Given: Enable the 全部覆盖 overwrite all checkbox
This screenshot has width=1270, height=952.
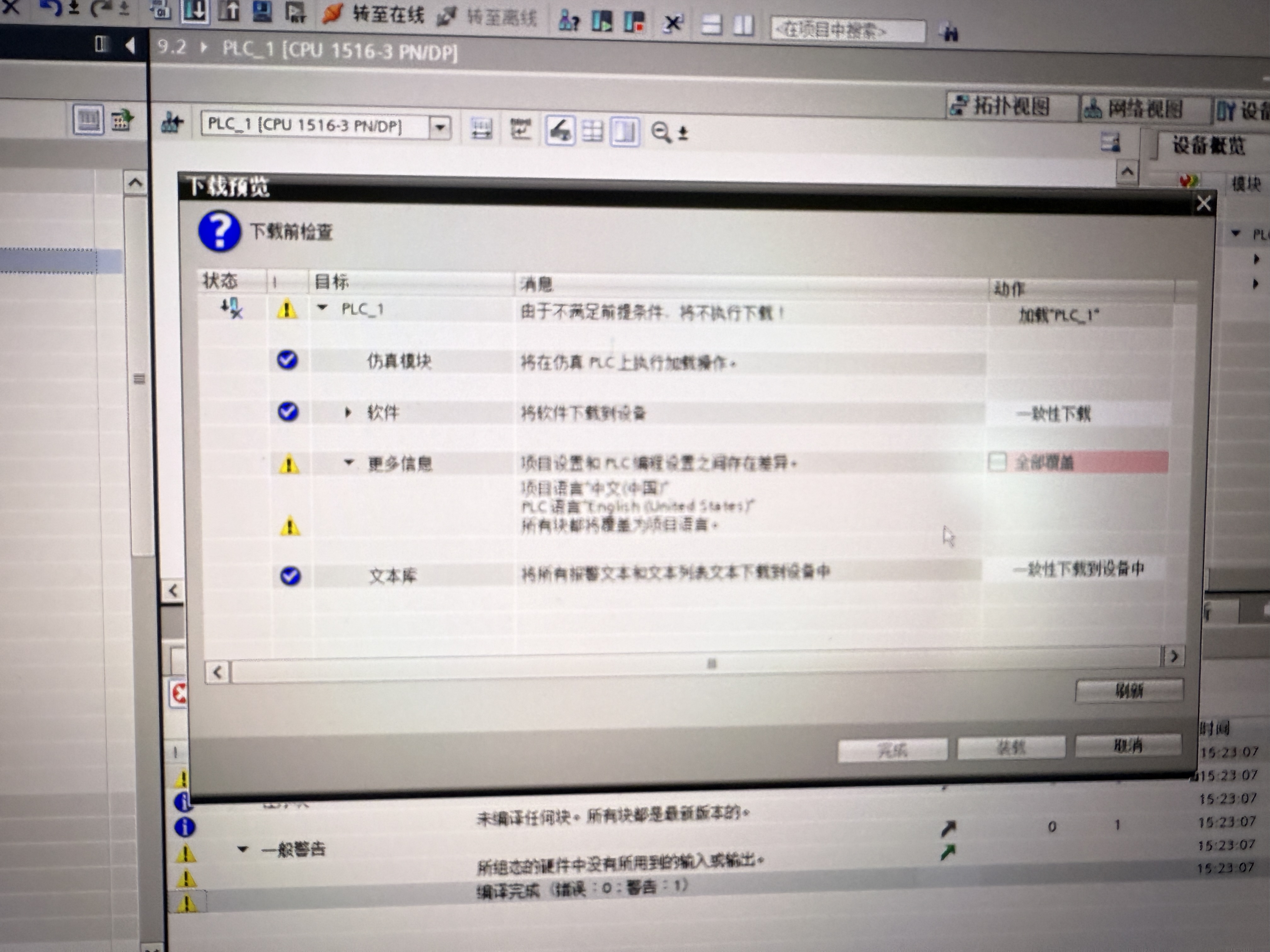Looking at the screenshot, I should tap(997, 462).
